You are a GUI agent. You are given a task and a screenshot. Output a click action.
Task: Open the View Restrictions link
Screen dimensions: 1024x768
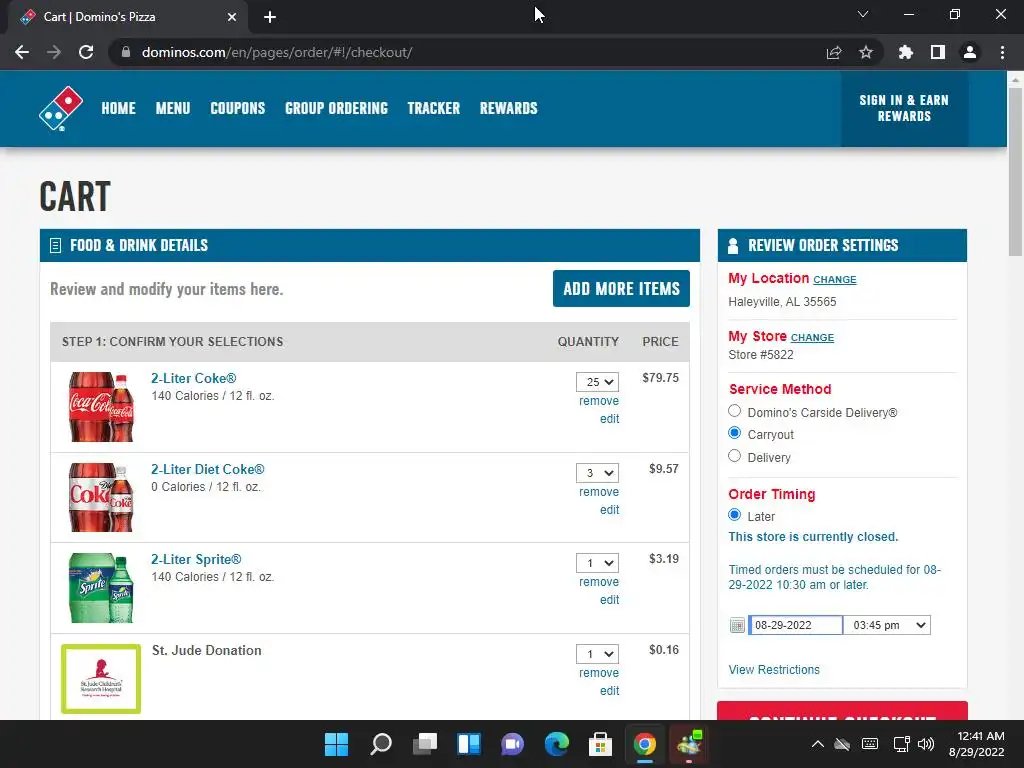pos(774,669)
